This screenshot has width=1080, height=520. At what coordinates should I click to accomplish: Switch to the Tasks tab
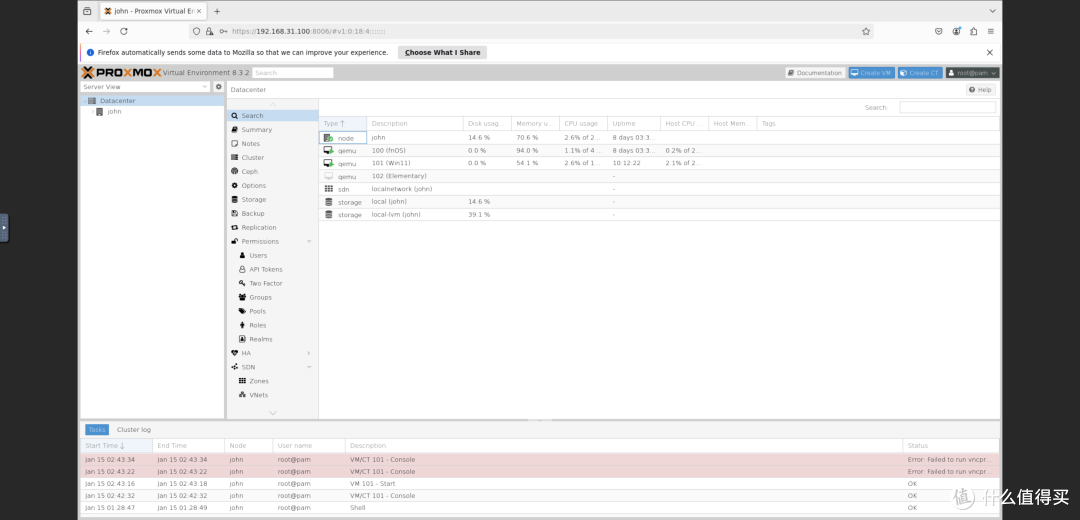click(x=97, y=430)
